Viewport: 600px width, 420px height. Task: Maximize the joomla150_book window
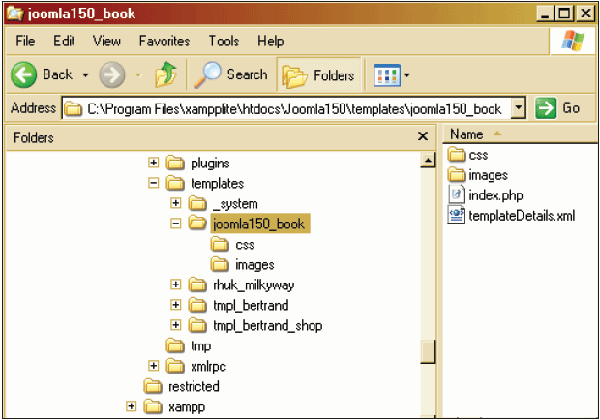tap(565, 14)
